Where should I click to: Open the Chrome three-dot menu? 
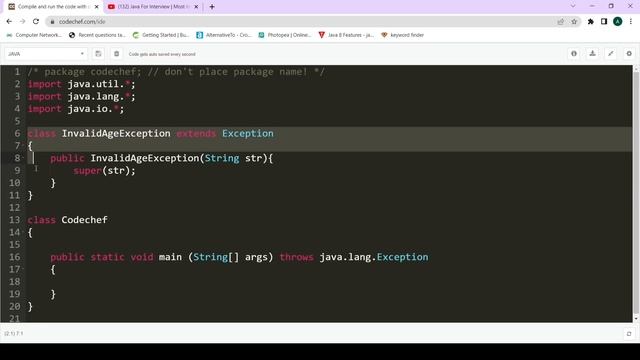[631, 22]
